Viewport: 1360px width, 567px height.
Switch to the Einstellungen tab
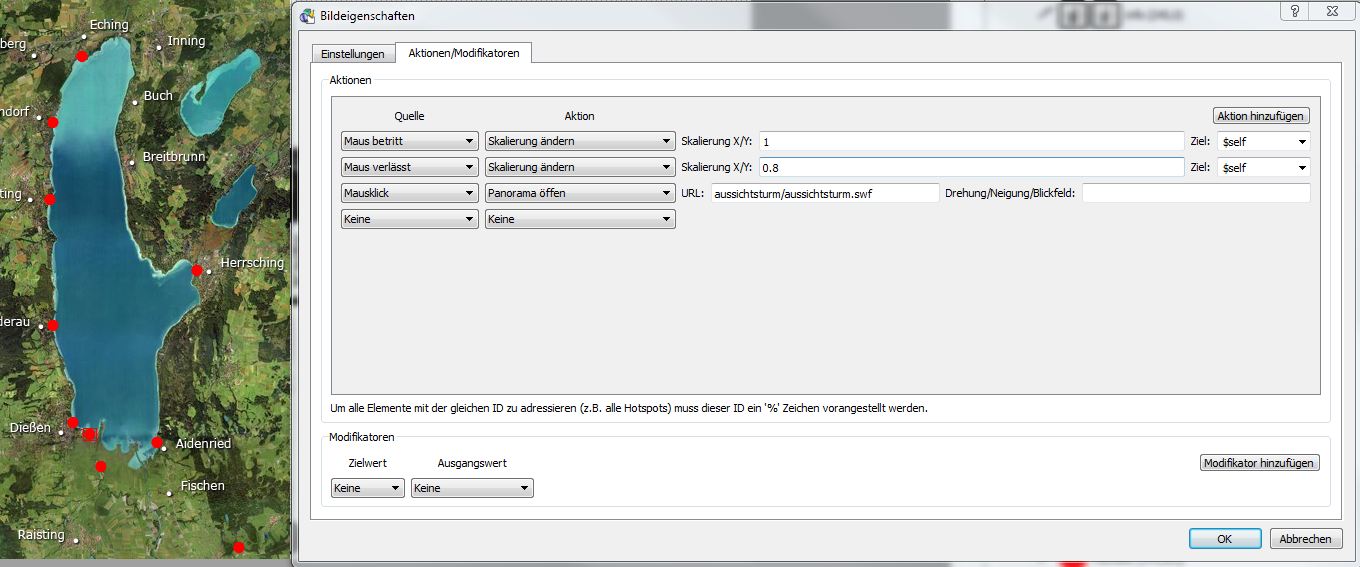(x=352, y=54)
